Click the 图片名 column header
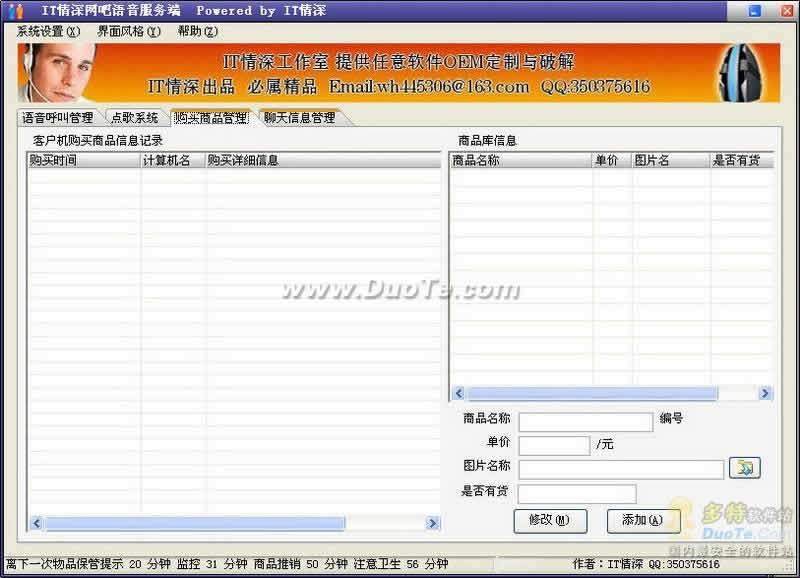 point(671,160)
